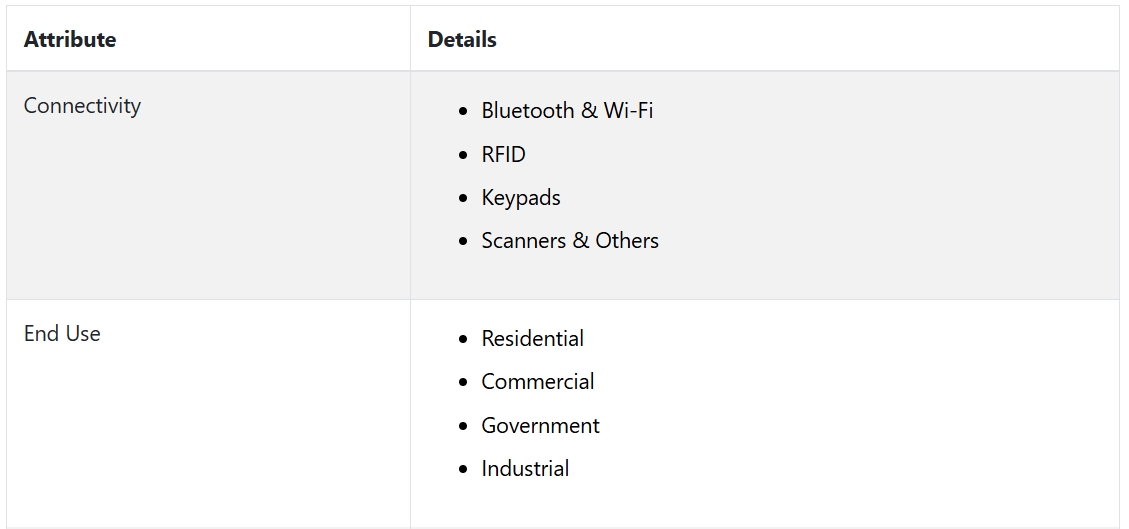Click the Industrial list item
The width and height of the screenshot is (1129, 529).
click(525, 469)
